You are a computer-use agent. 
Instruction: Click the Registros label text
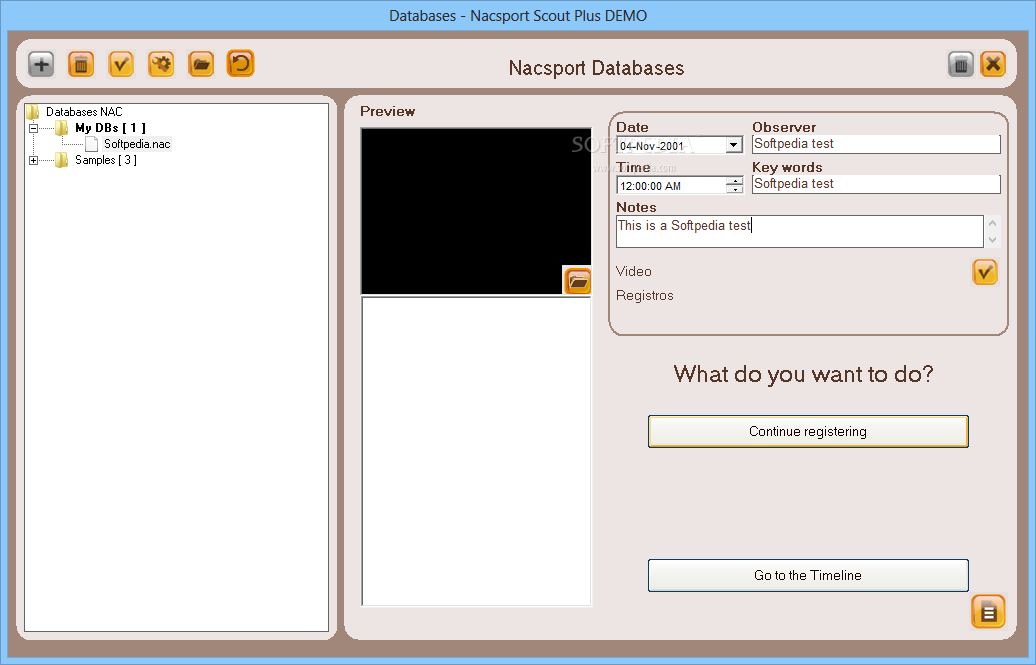[x=645, y=295]
